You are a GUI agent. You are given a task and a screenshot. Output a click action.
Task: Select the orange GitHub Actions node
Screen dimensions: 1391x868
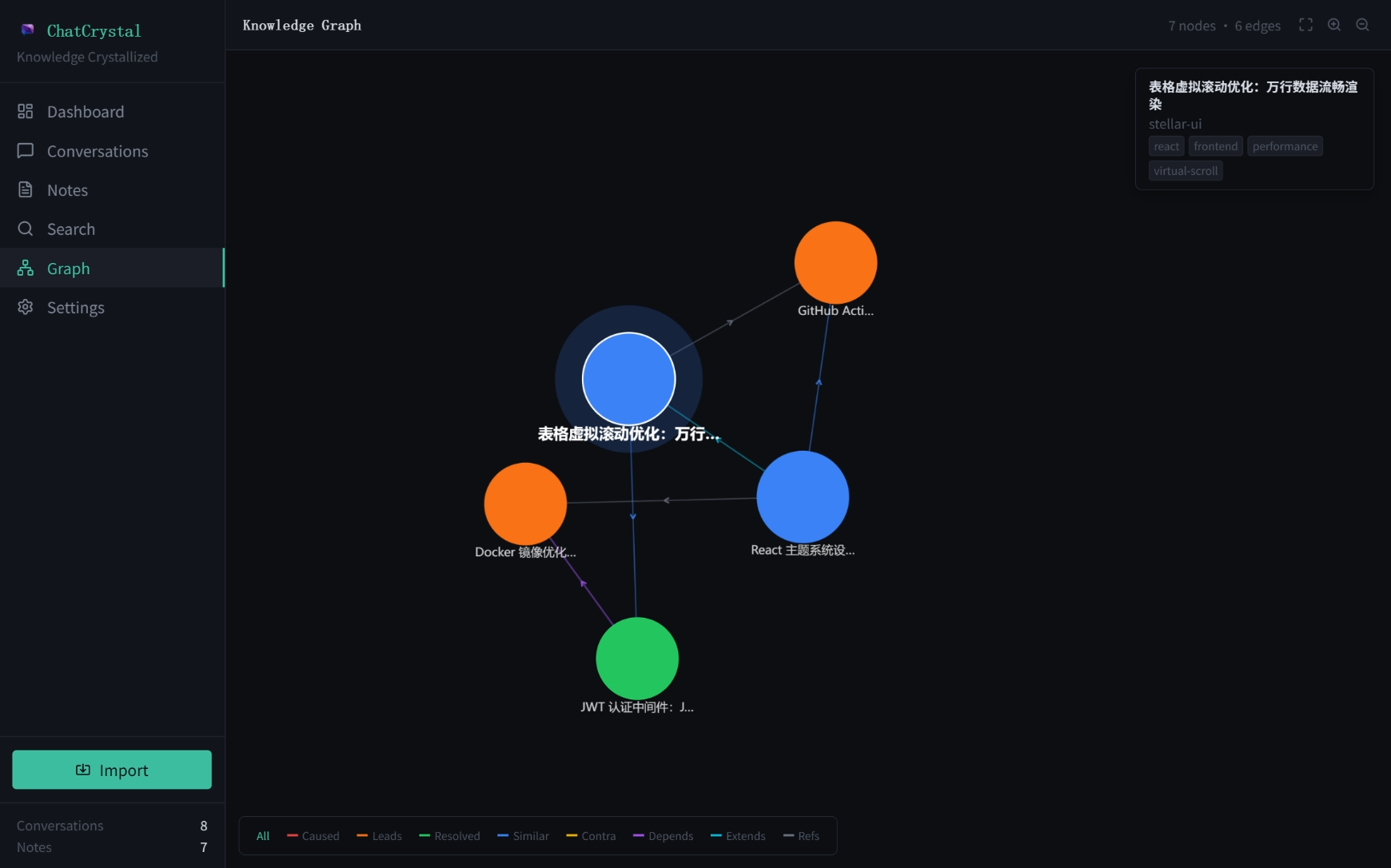pos(835,262)
